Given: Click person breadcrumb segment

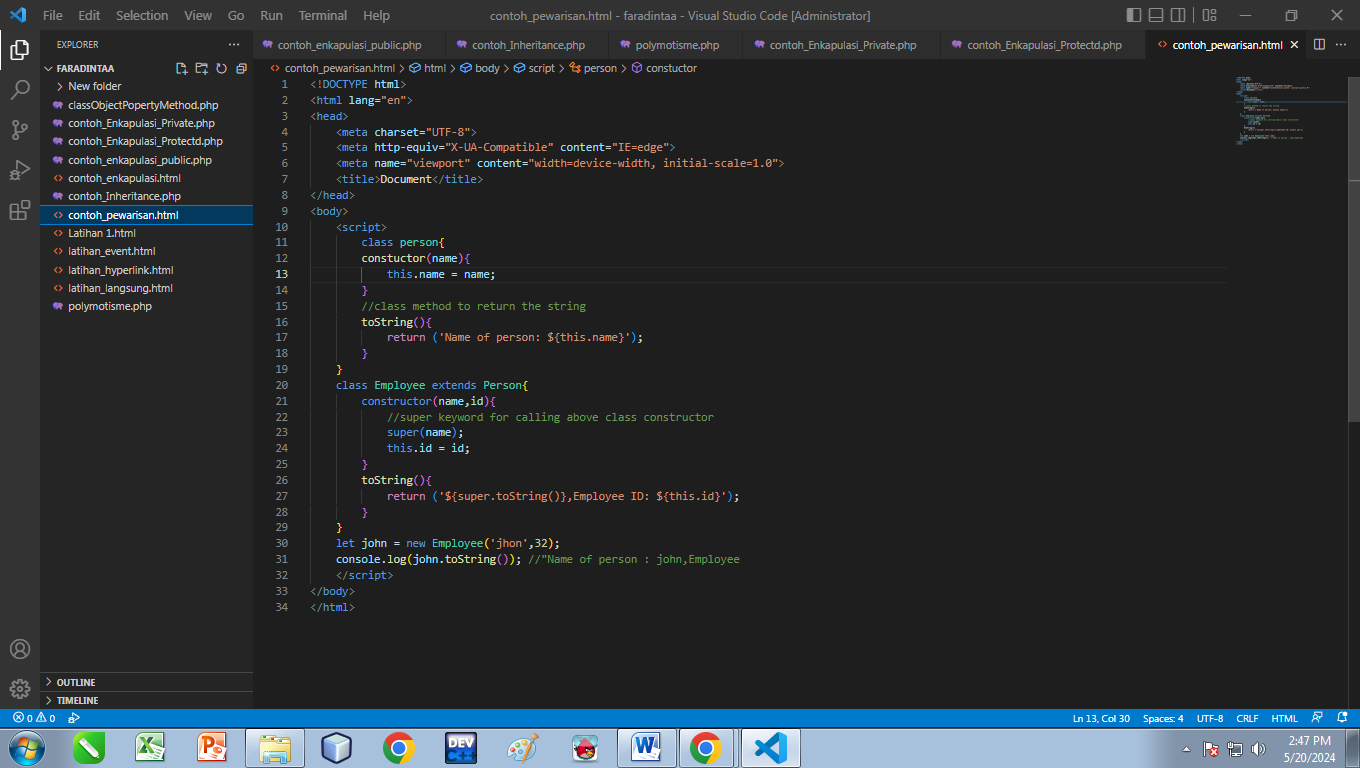Looking at the screenshot, I should [x=593, y=68].
